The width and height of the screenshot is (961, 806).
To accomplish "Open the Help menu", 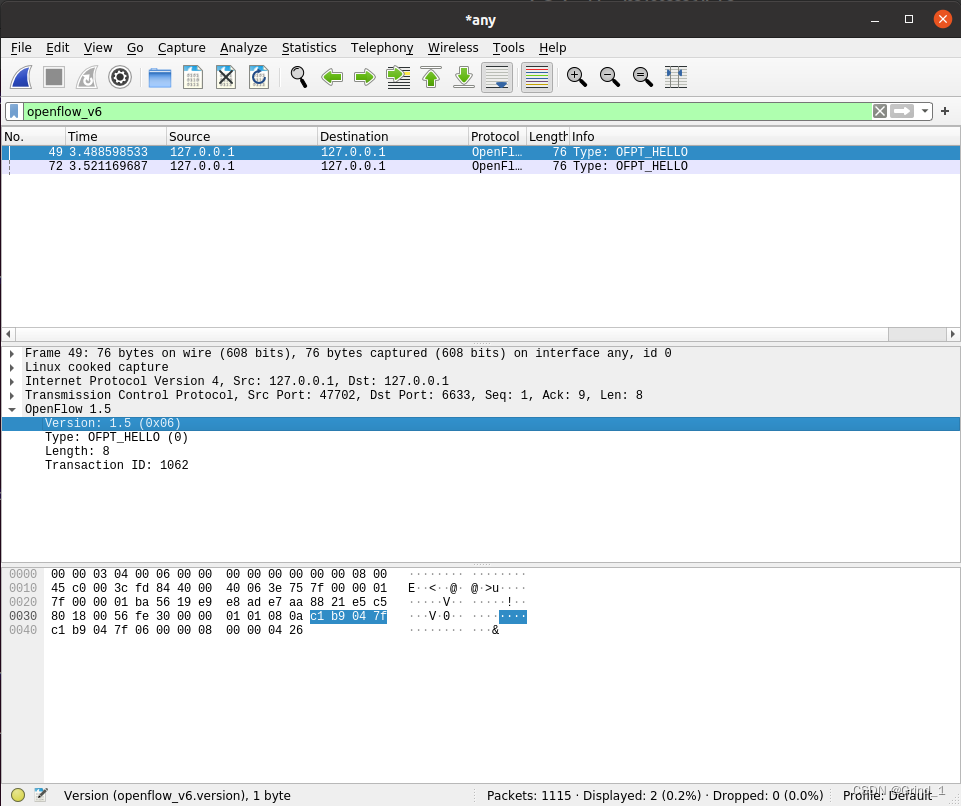I will pyautogui.click(x=552, y=48).
